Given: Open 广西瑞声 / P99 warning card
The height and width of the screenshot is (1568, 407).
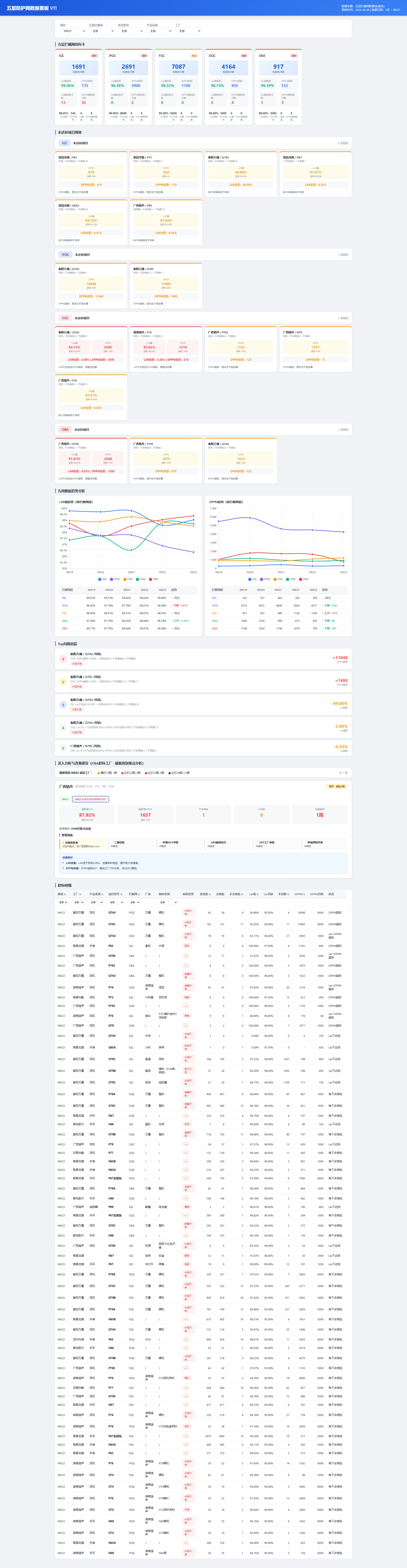Looking at the screenshot, I should [x=166, y=222].
